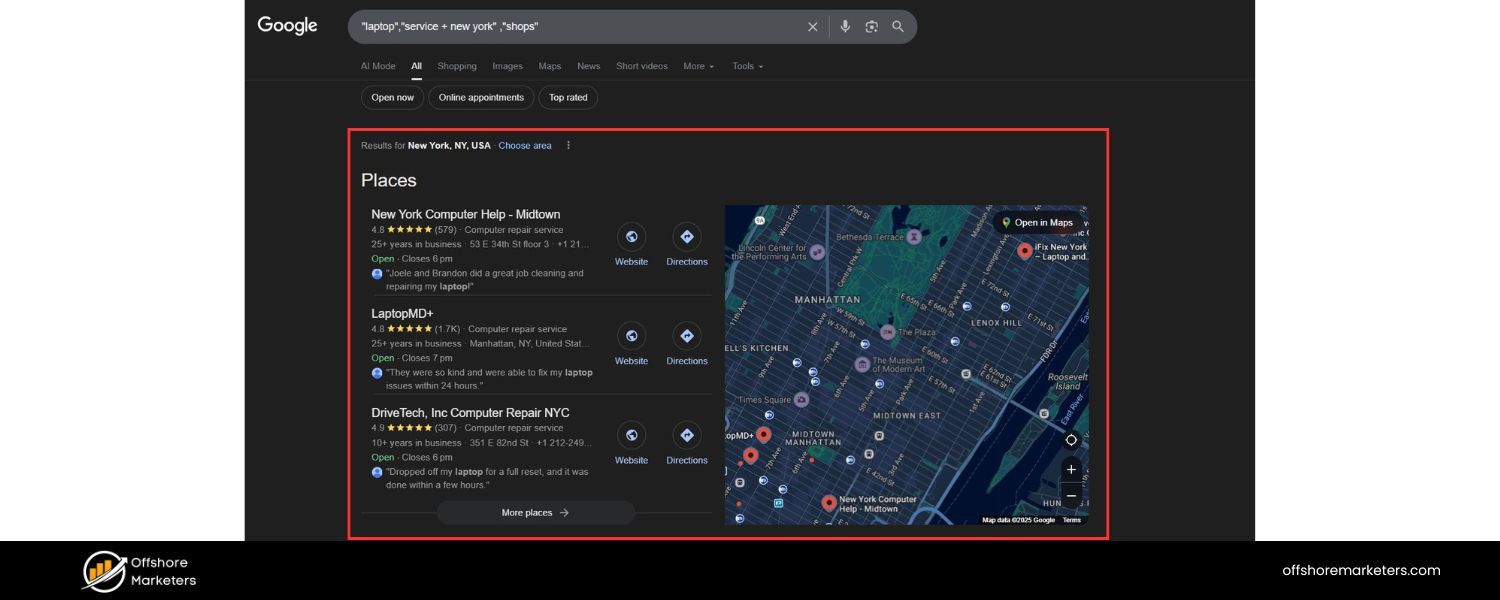Open Website for New York Computer Help

[x=631, y=237]
